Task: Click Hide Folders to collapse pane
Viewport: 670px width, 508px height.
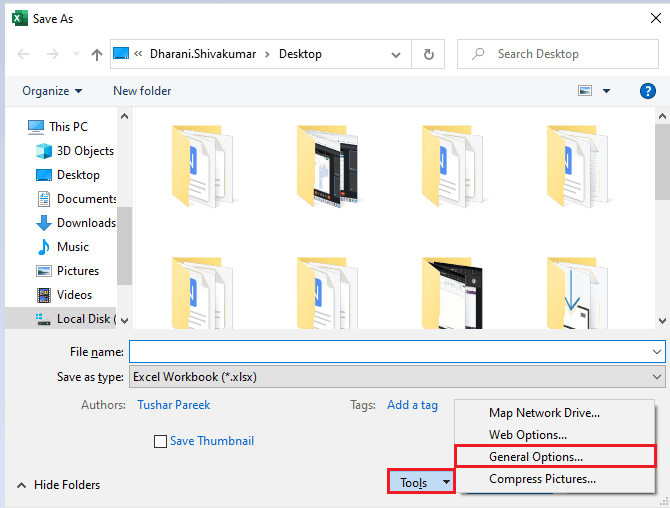Action: click(x=59, y=485)
